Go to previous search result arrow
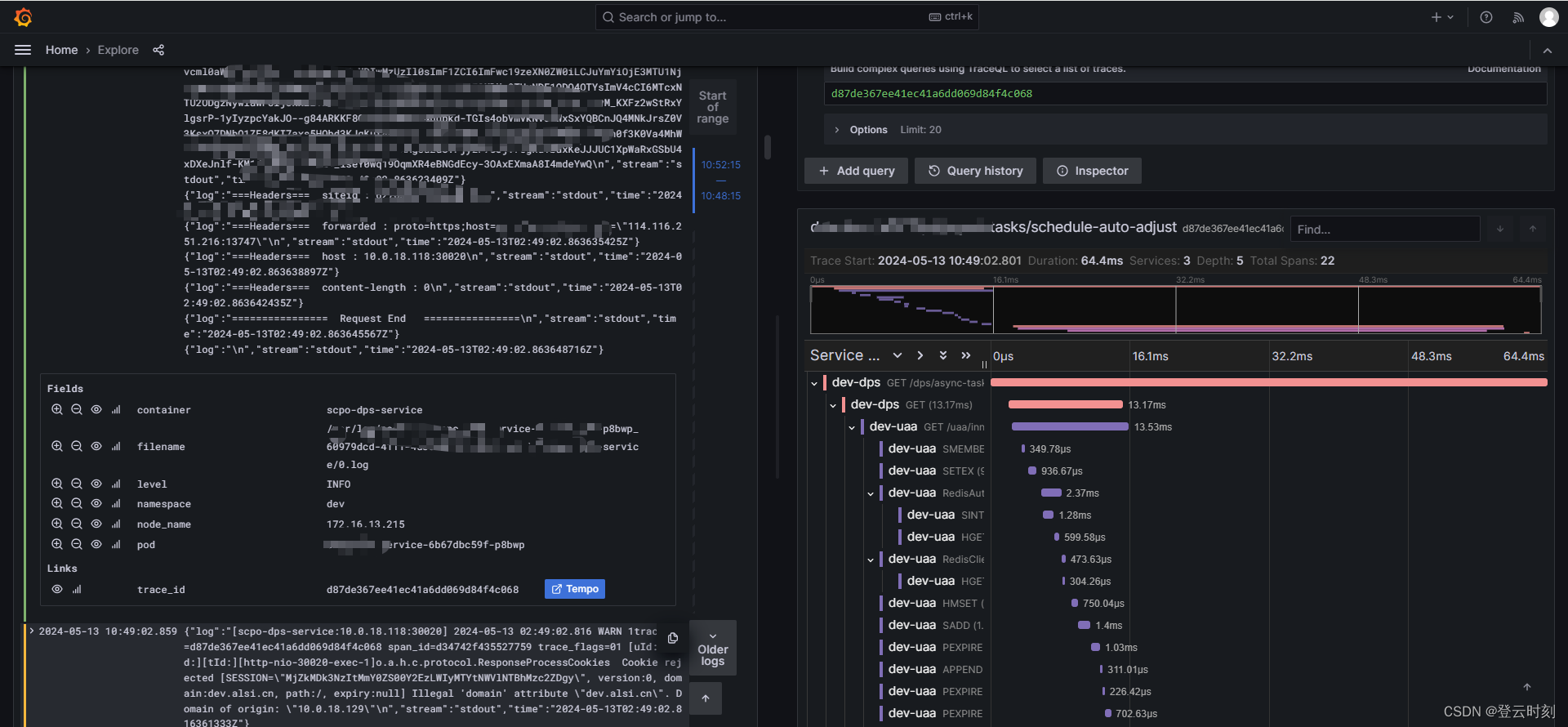Screen dimensions: 1568x727 (x=1533, y=230)
